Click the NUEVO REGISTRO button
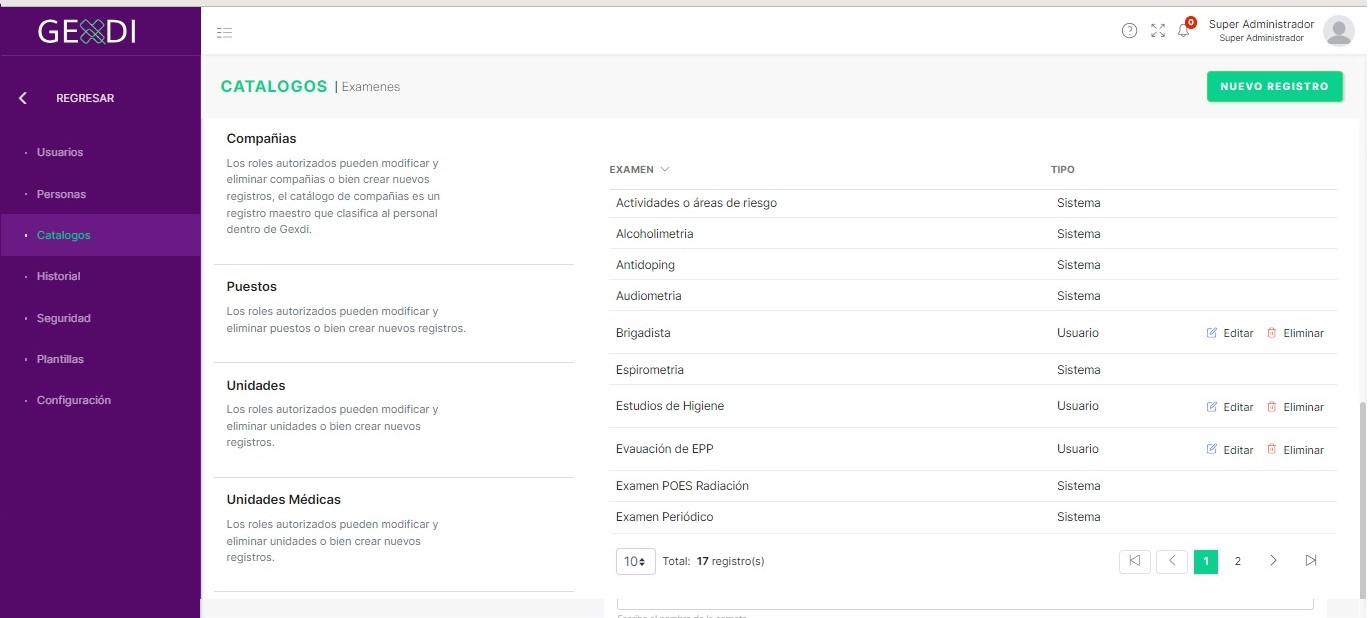 point(1274,87)
